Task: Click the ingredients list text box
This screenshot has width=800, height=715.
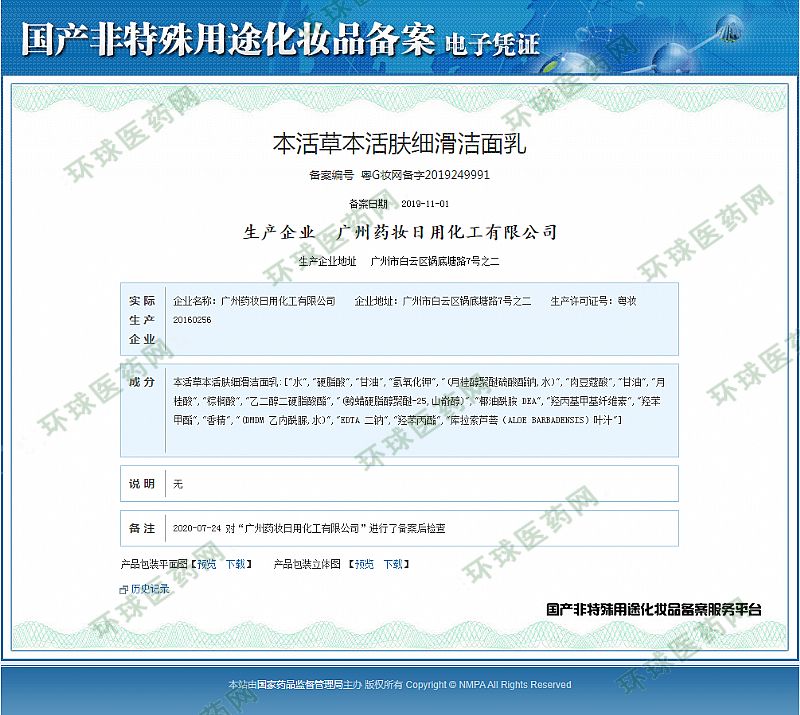Action: [420, 401]
